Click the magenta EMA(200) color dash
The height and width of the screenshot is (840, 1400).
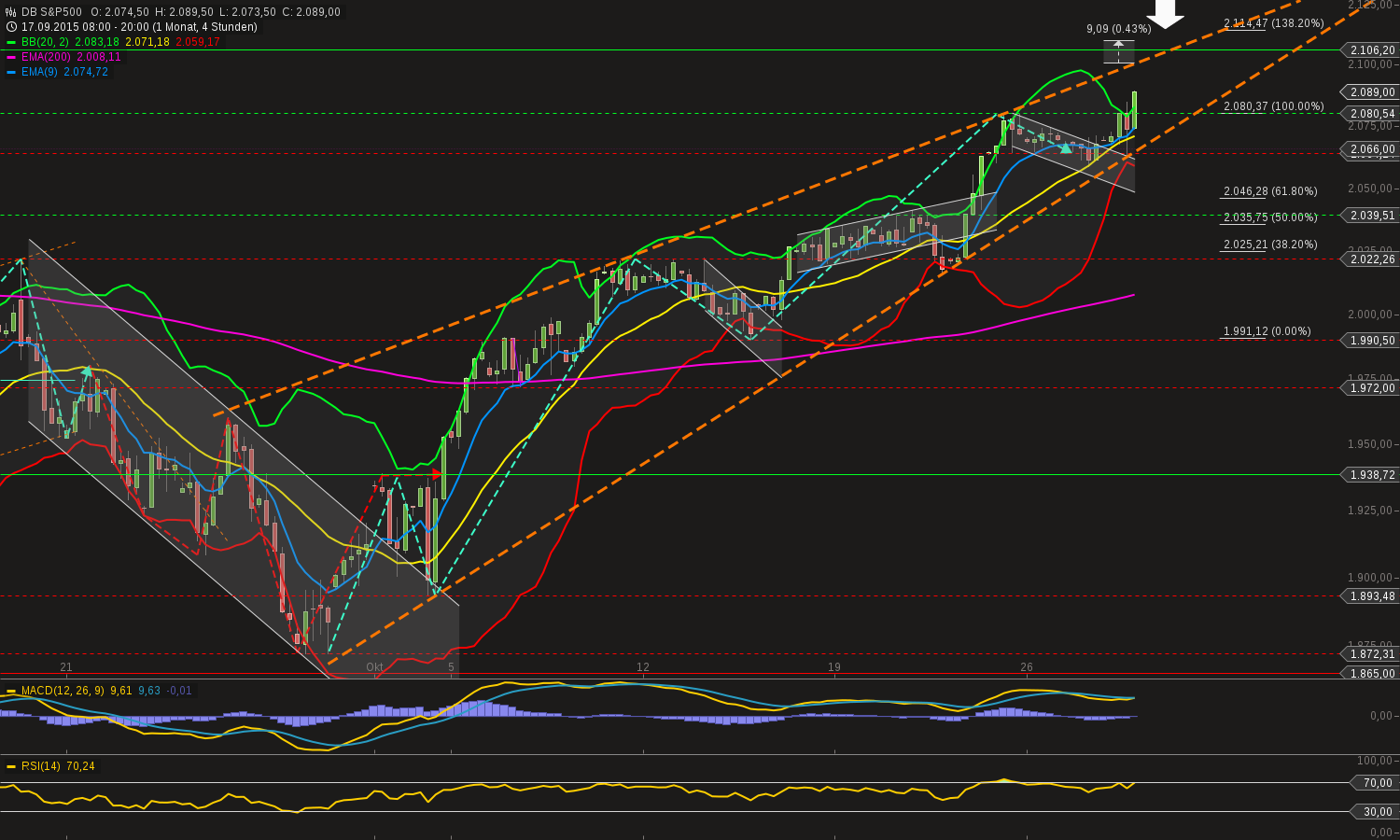coord(11,57)
